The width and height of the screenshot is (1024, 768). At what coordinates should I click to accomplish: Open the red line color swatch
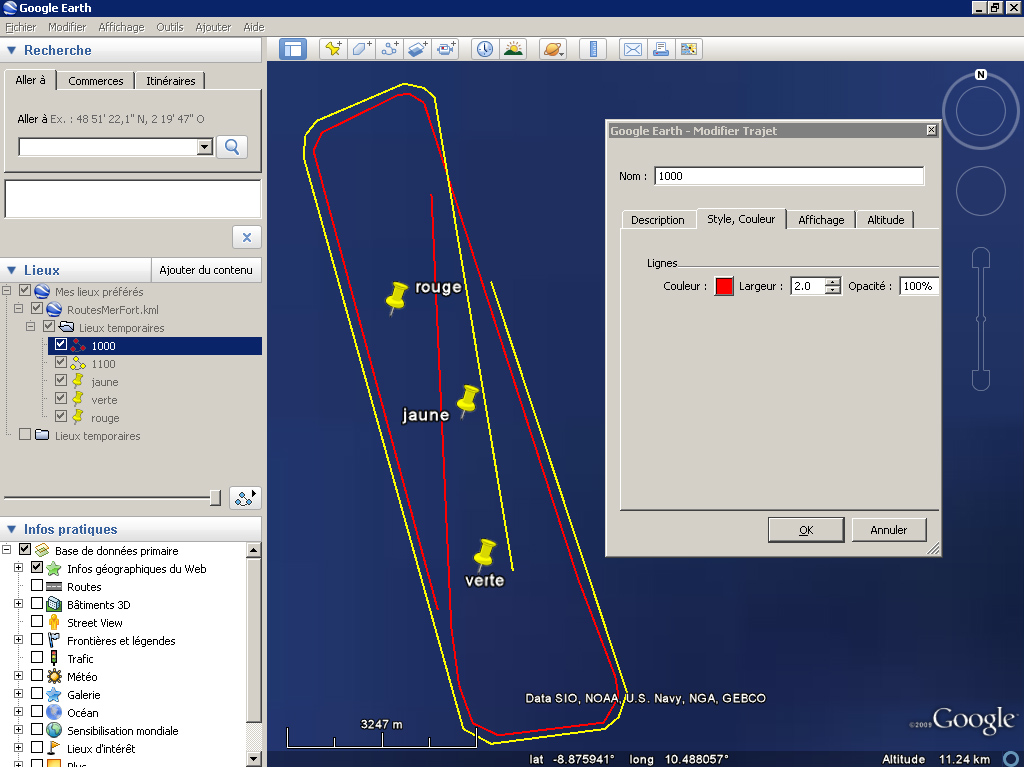724,286
